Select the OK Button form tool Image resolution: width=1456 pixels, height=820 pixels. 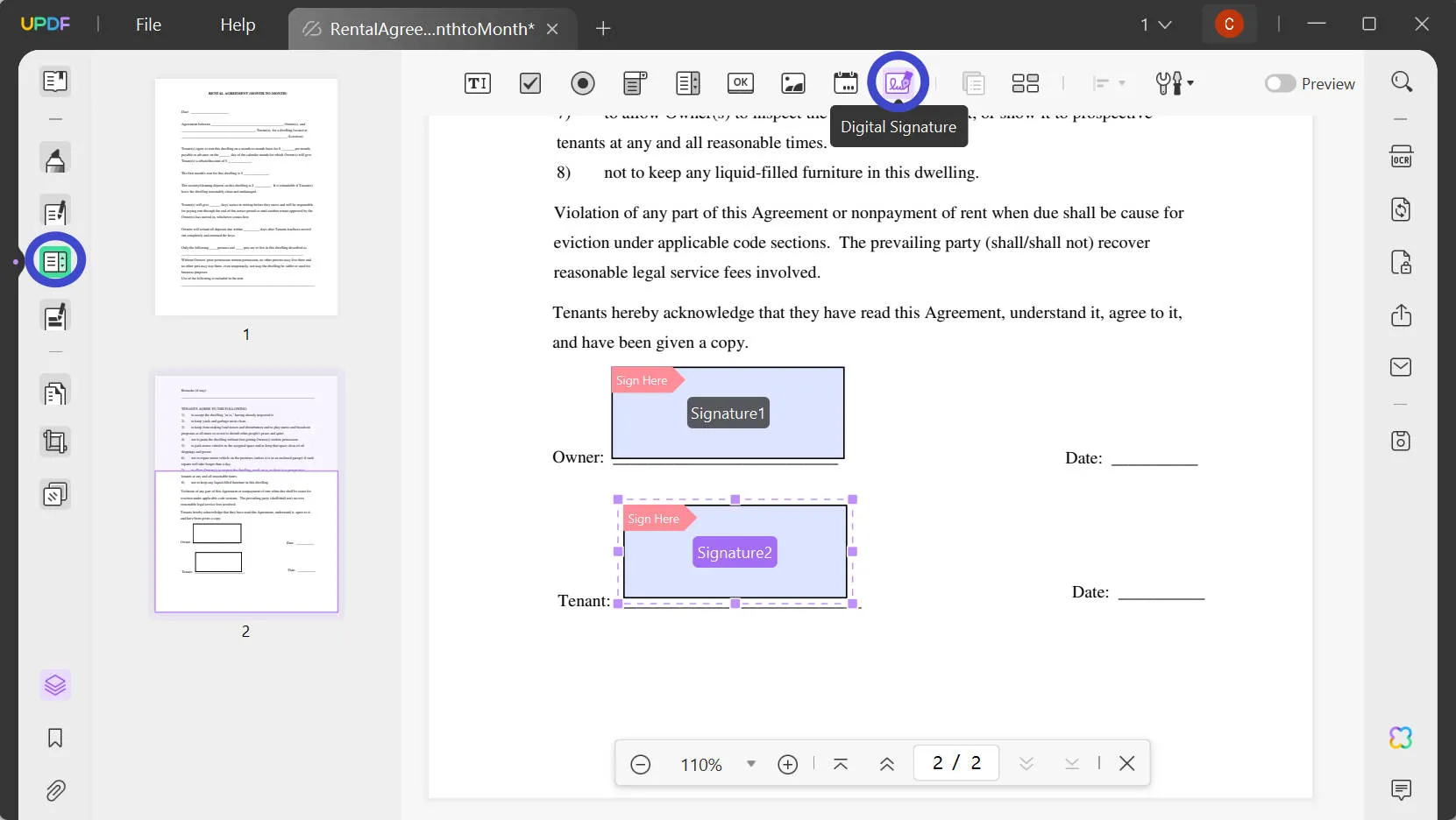point(741,83)
